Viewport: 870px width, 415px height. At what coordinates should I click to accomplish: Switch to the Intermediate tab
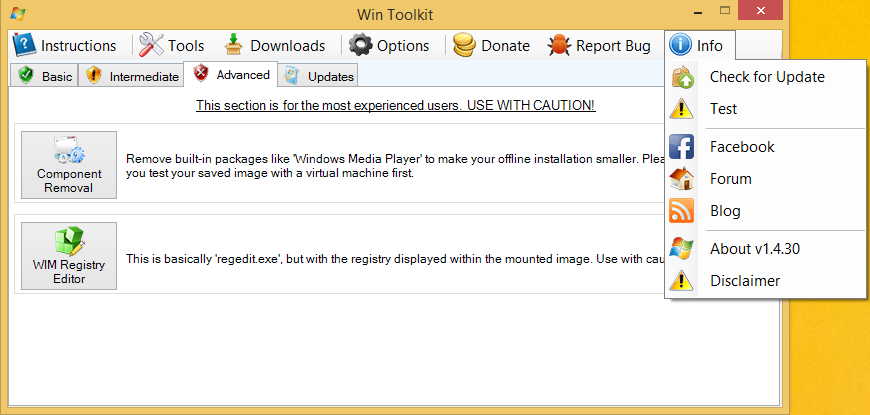click(x=131, y=76)
